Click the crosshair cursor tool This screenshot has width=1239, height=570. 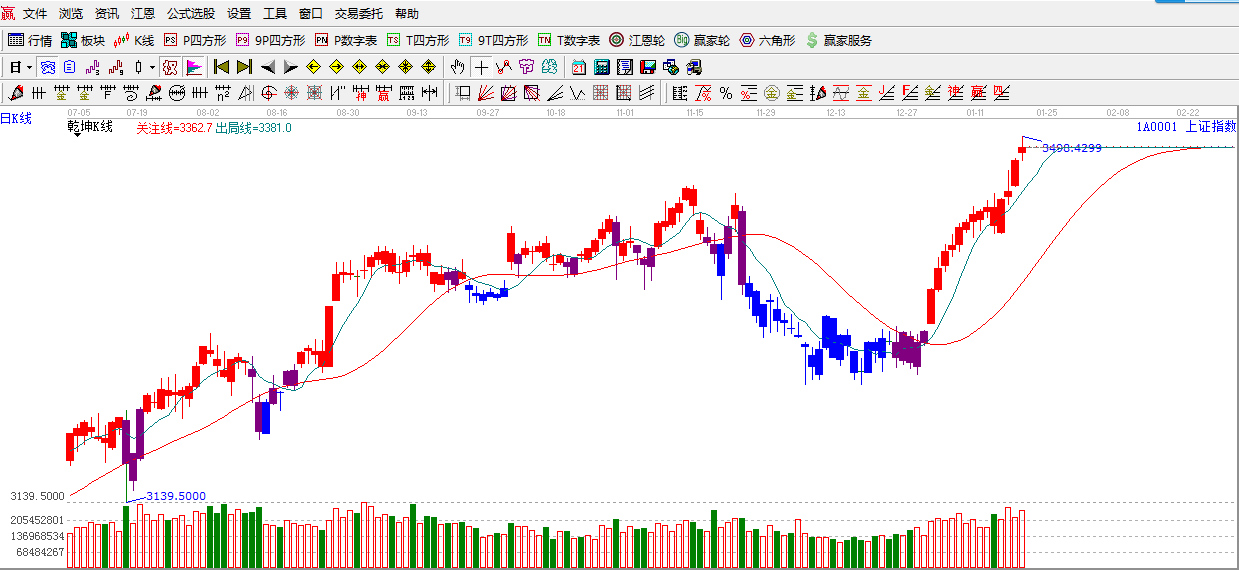pos(481,67)
